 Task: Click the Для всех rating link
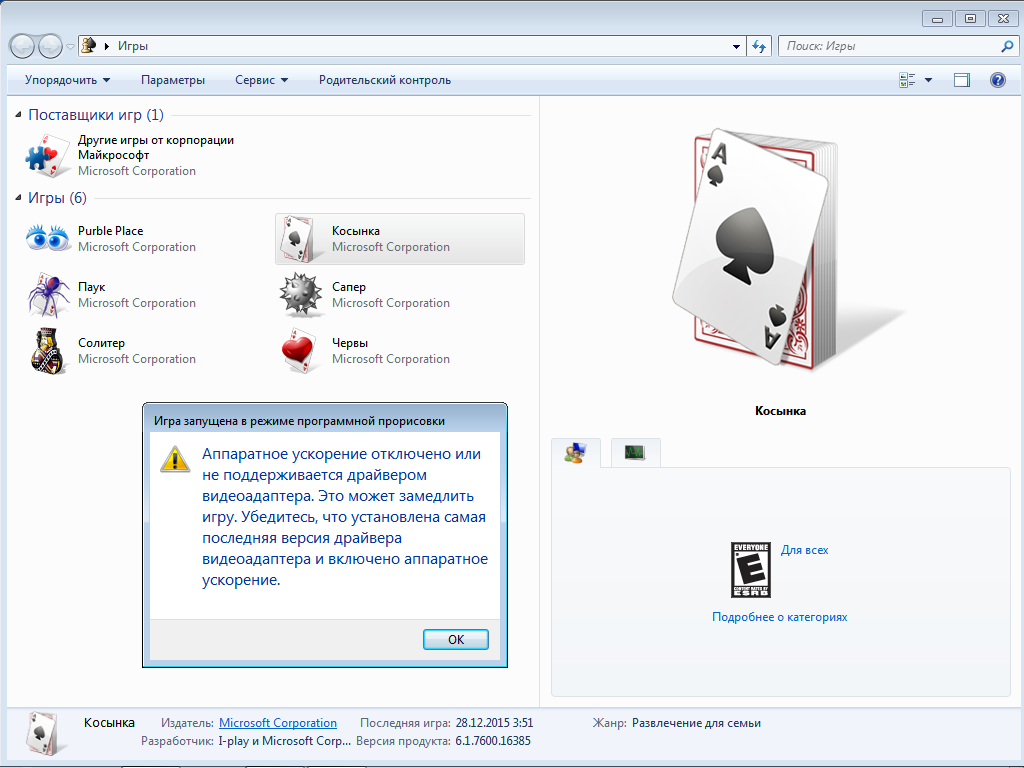(x=805, y=550)
